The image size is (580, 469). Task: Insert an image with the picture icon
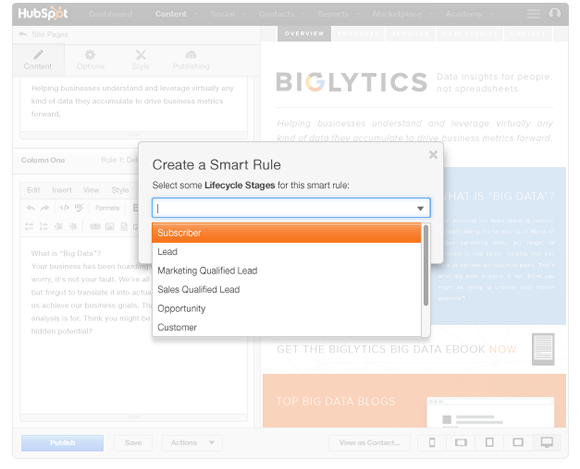coord(109,226)
